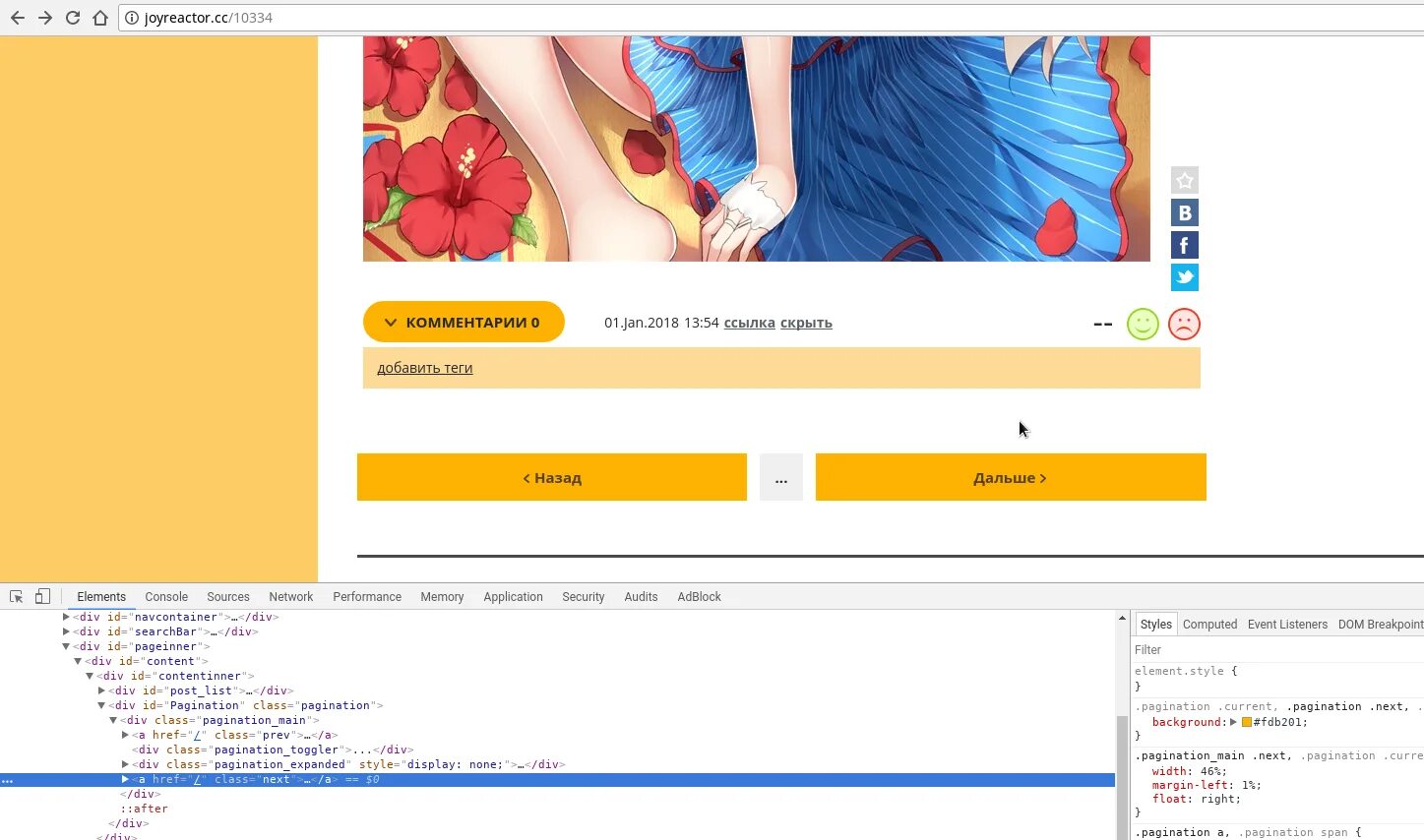This screenshot has height=840, width=1424.
Task: Switch to the Audits tab
Action: pyautogui.click(x=641, y=596)
